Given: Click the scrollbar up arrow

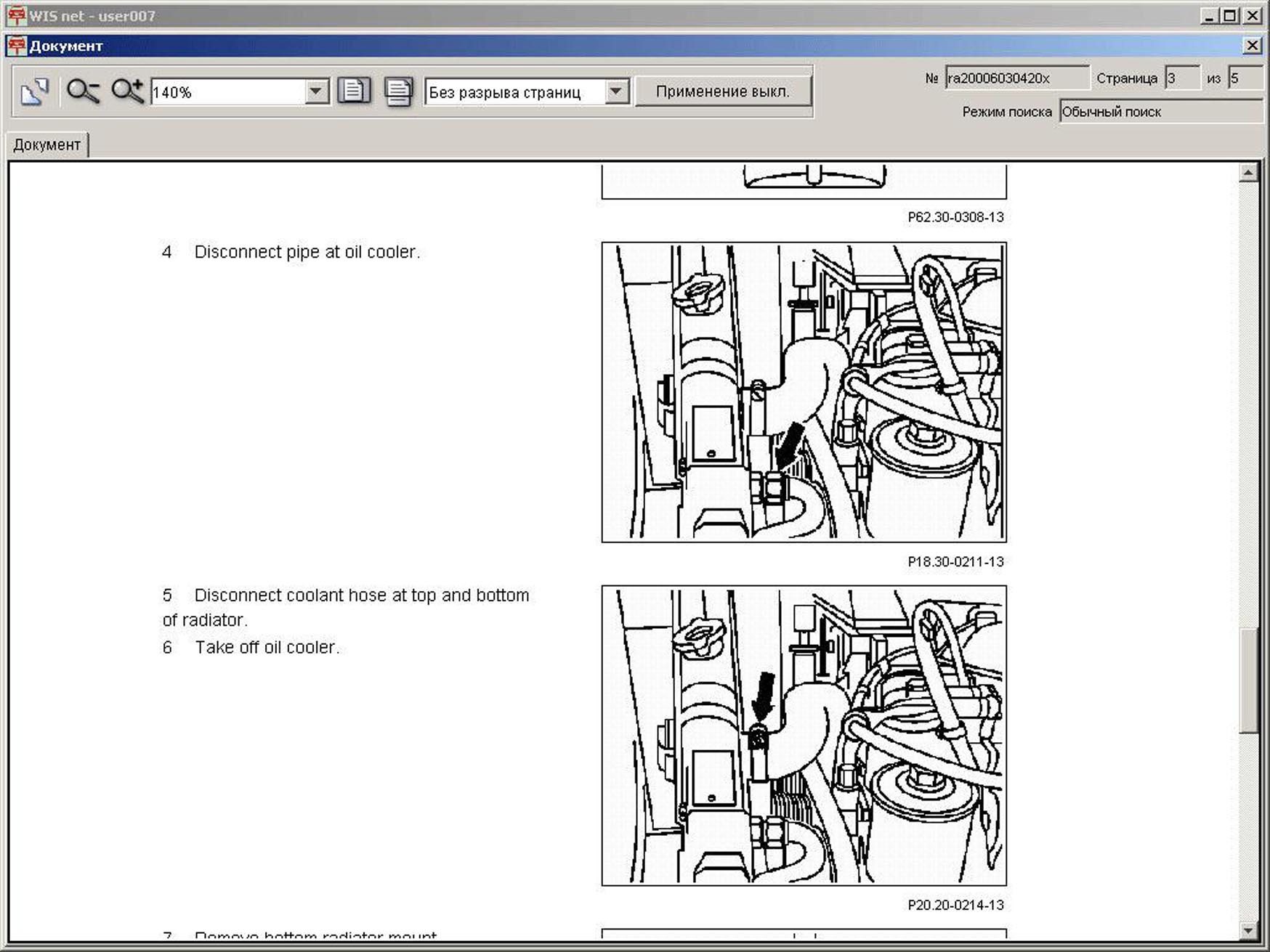Looking at the screenshot, I should [x=1248, y=173].
